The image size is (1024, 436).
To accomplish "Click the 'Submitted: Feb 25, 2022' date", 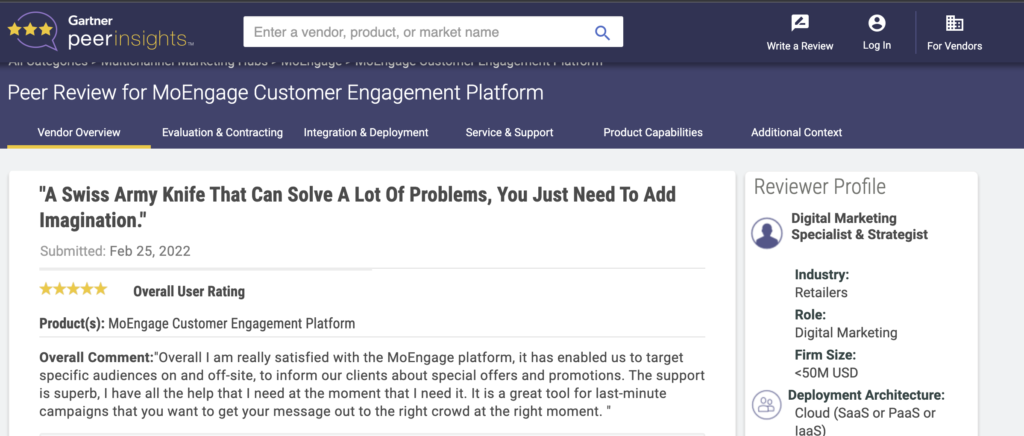I will point(116,251).
